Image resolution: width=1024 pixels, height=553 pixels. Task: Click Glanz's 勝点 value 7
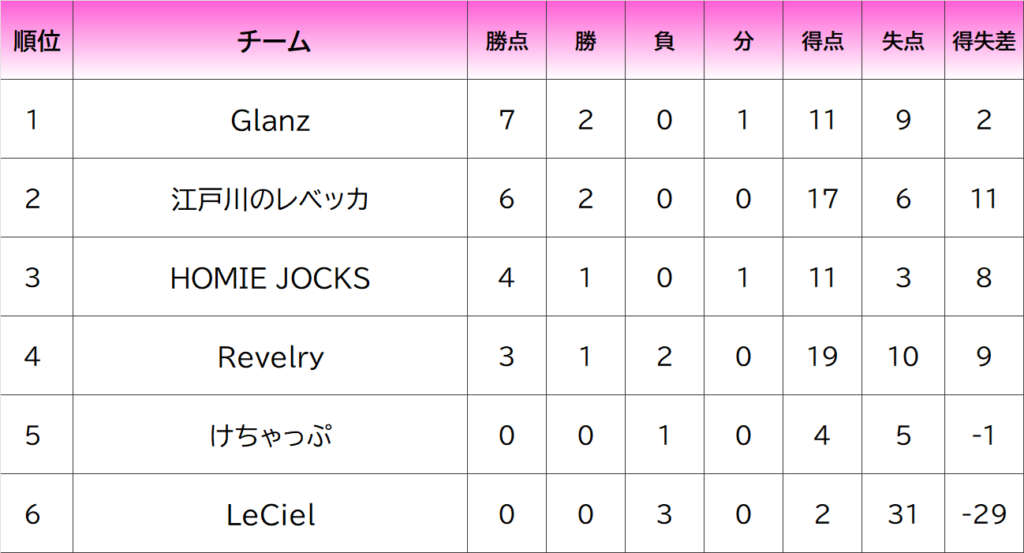[507, 119]
